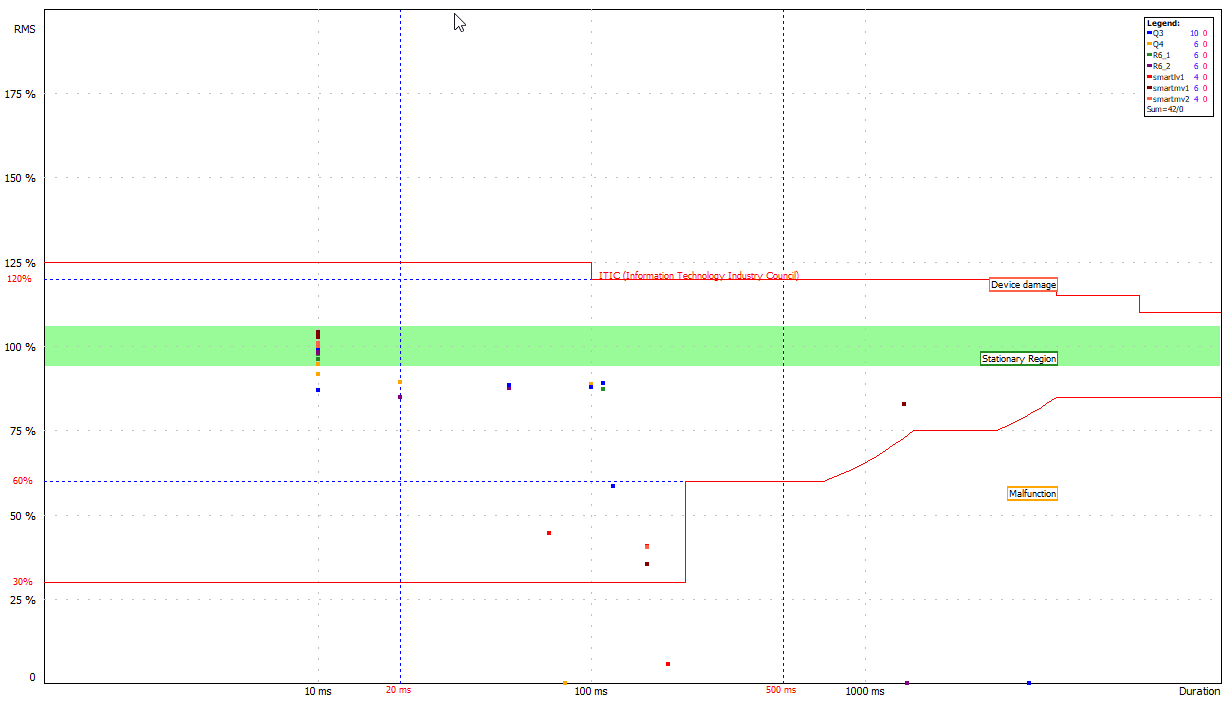Viewport: 1228px width, 704px height.
Task: Click the Sum=42/0 total in legend
Action: tap(1166, 110)
